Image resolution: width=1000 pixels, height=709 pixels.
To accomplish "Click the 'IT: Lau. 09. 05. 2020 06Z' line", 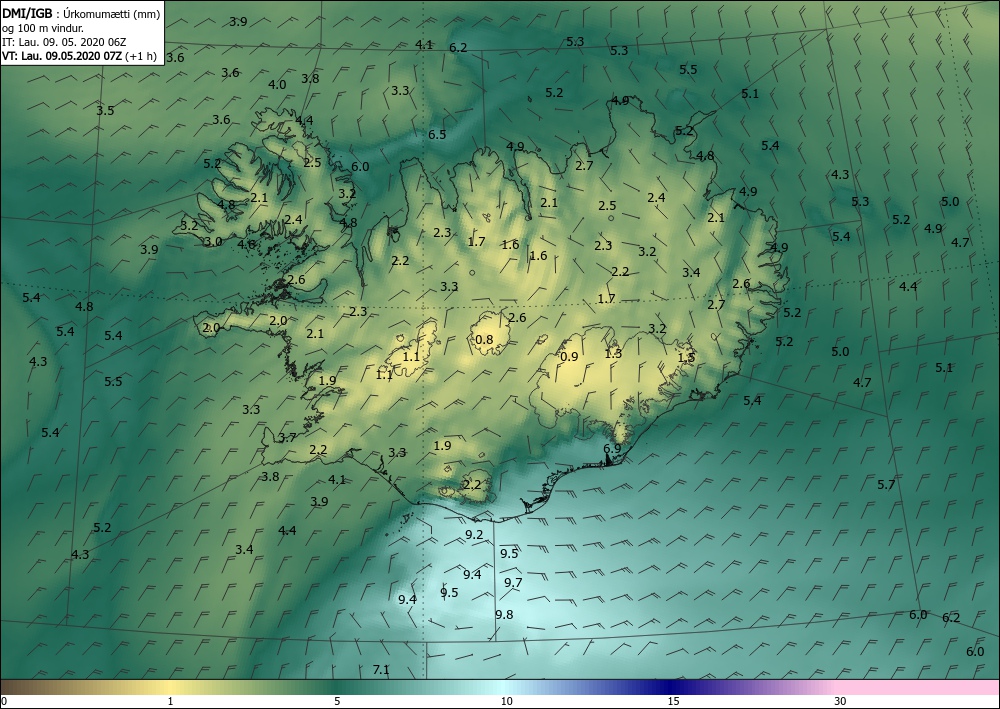I will [x=64, y=42].
